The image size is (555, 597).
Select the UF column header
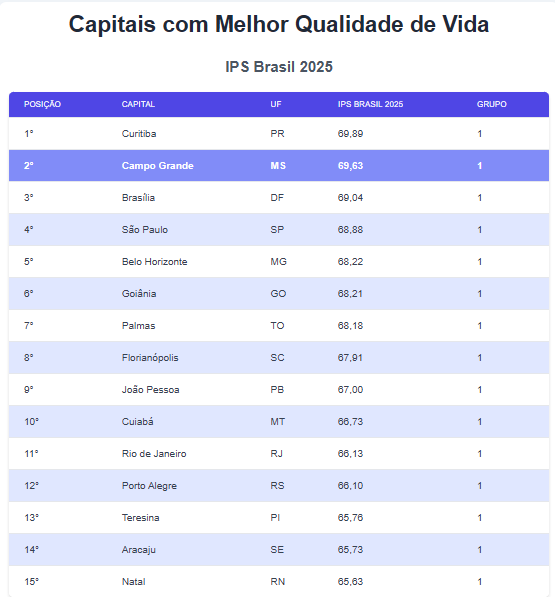tap(276, 104)
